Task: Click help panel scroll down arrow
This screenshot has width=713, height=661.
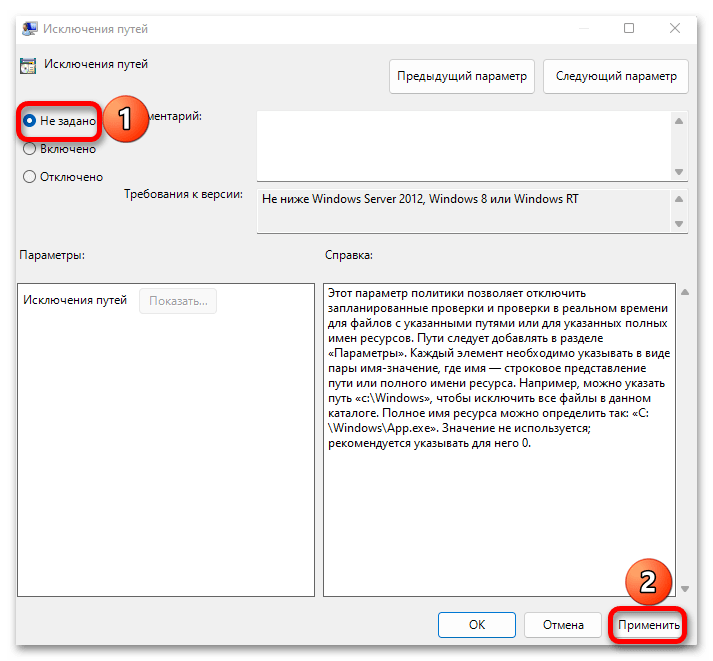Action: click(685, 589)
